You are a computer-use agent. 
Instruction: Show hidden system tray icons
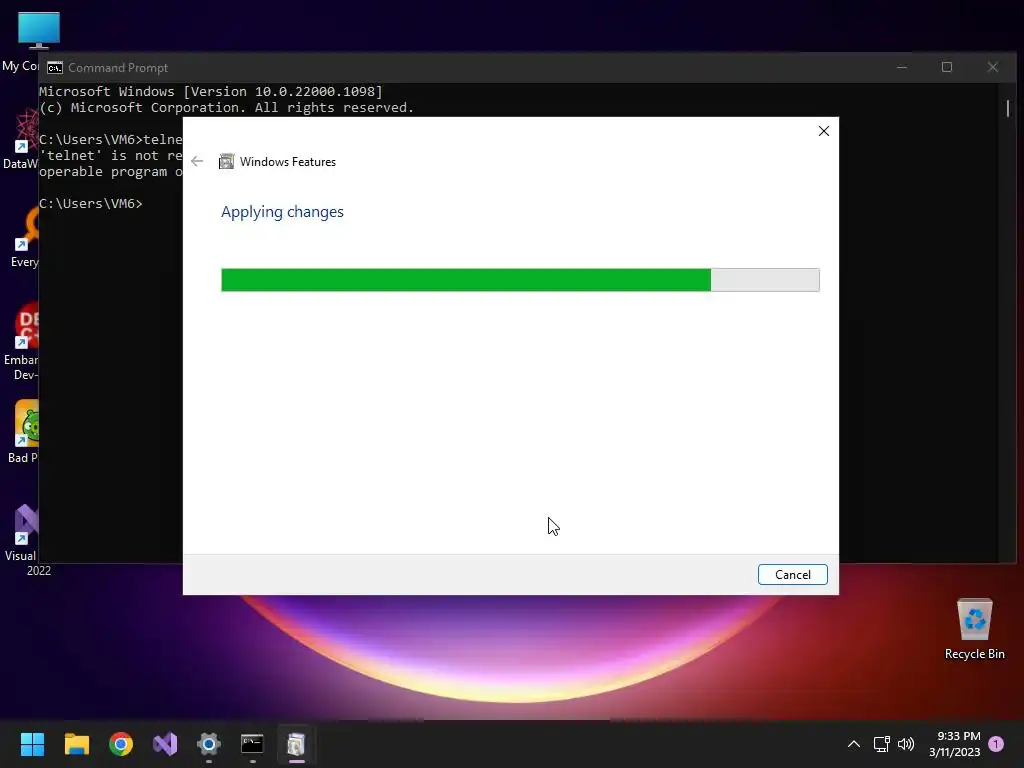[x=854, y=744]
